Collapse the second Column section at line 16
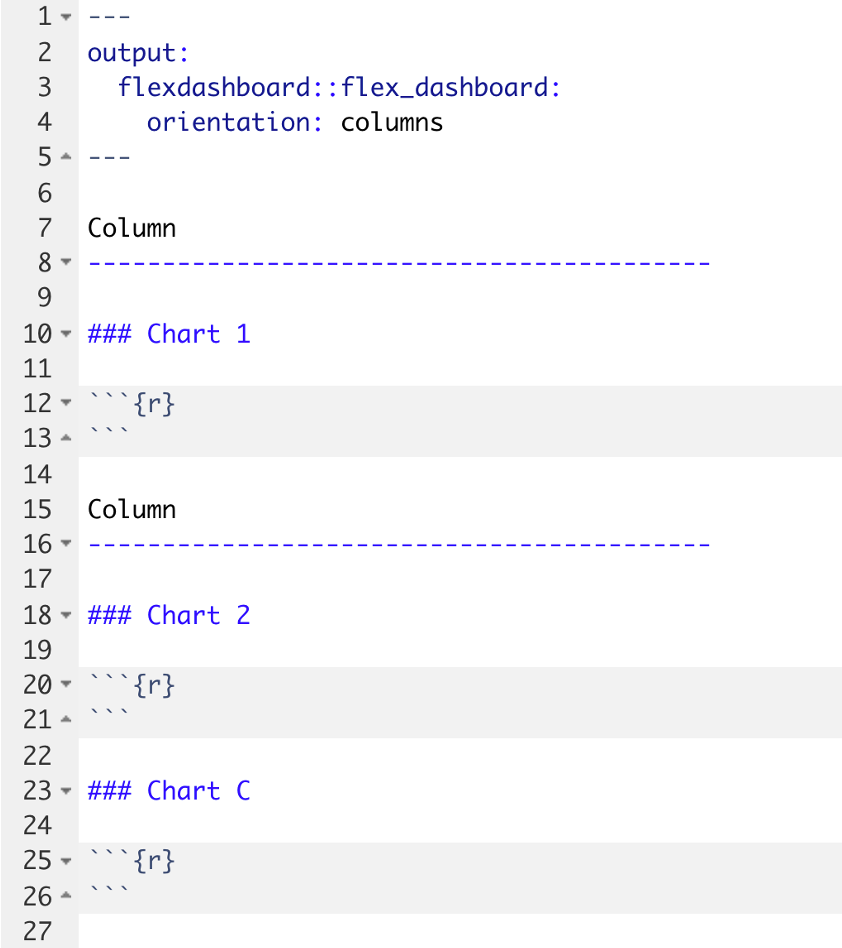Screen dimensions: 842x948 click(x=66, y=544)
